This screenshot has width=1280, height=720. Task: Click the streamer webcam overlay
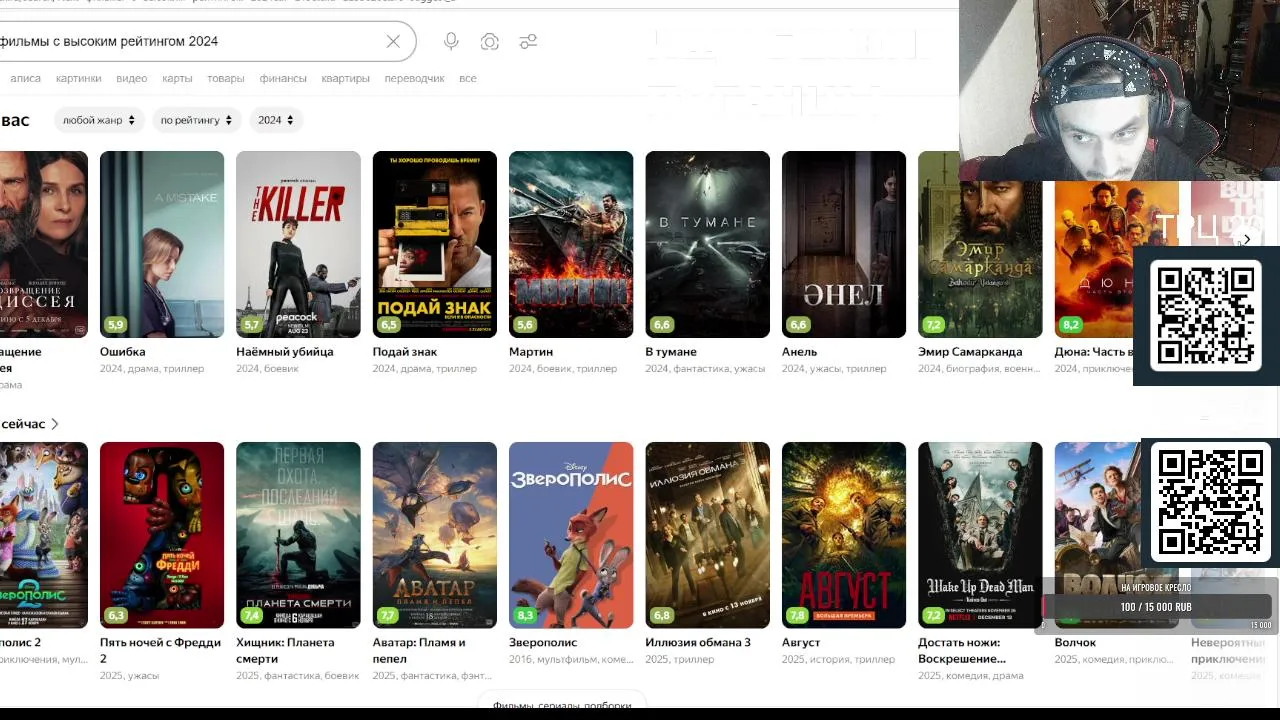(1119, 90)
